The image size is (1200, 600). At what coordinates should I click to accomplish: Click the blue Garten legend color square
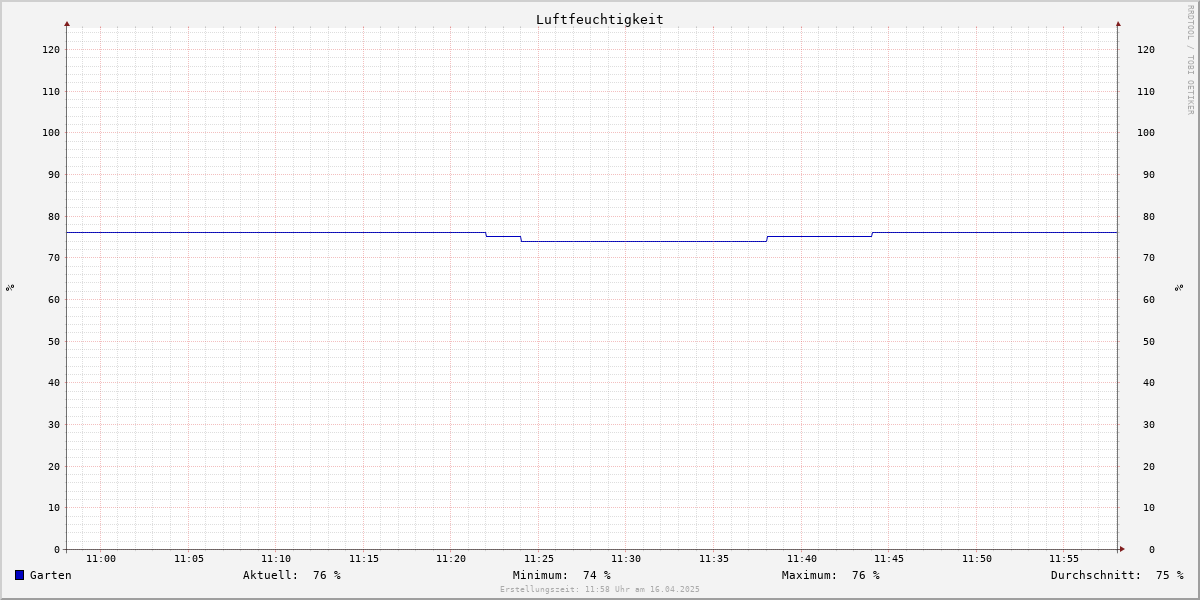[x=19, y=575]
